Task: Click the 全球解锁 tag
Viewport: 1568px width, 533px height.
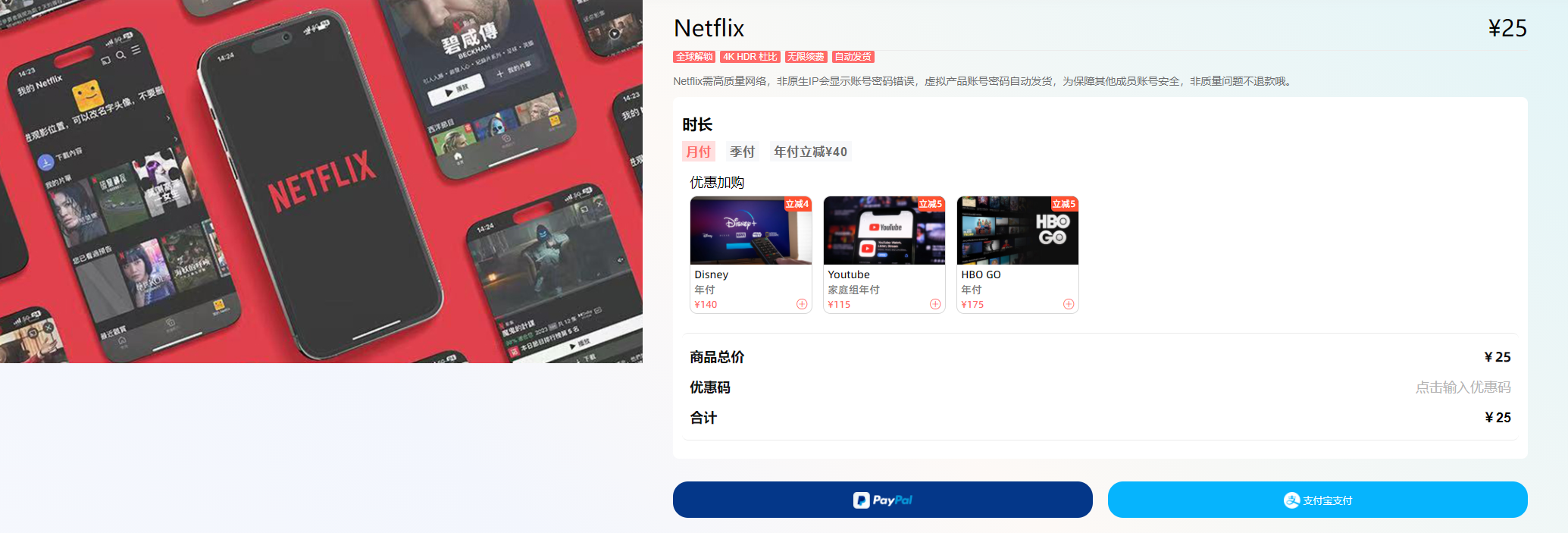Action: 694,57
